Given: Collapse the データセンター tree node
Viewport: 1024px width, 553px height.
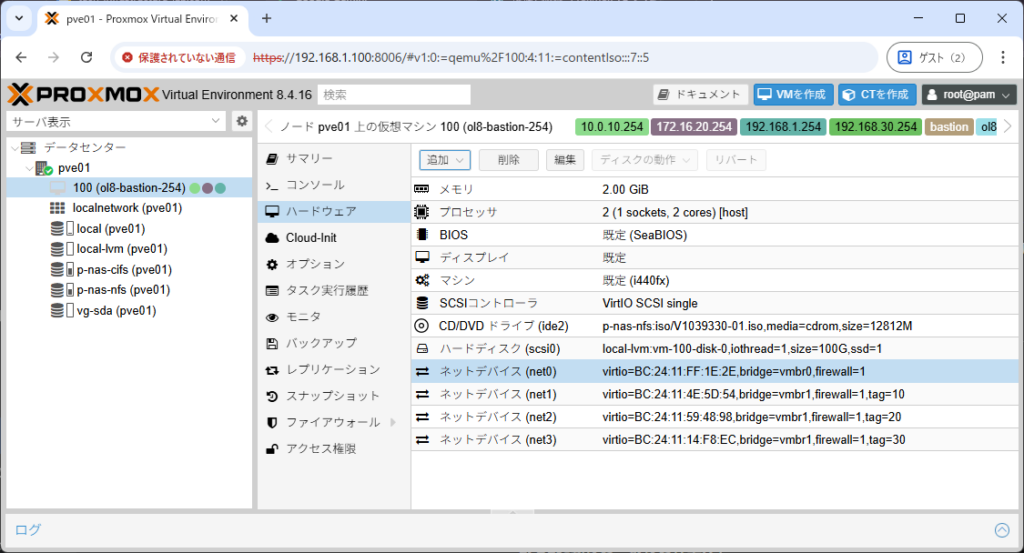Looking at the screenshot, I should tap(14, 148).
